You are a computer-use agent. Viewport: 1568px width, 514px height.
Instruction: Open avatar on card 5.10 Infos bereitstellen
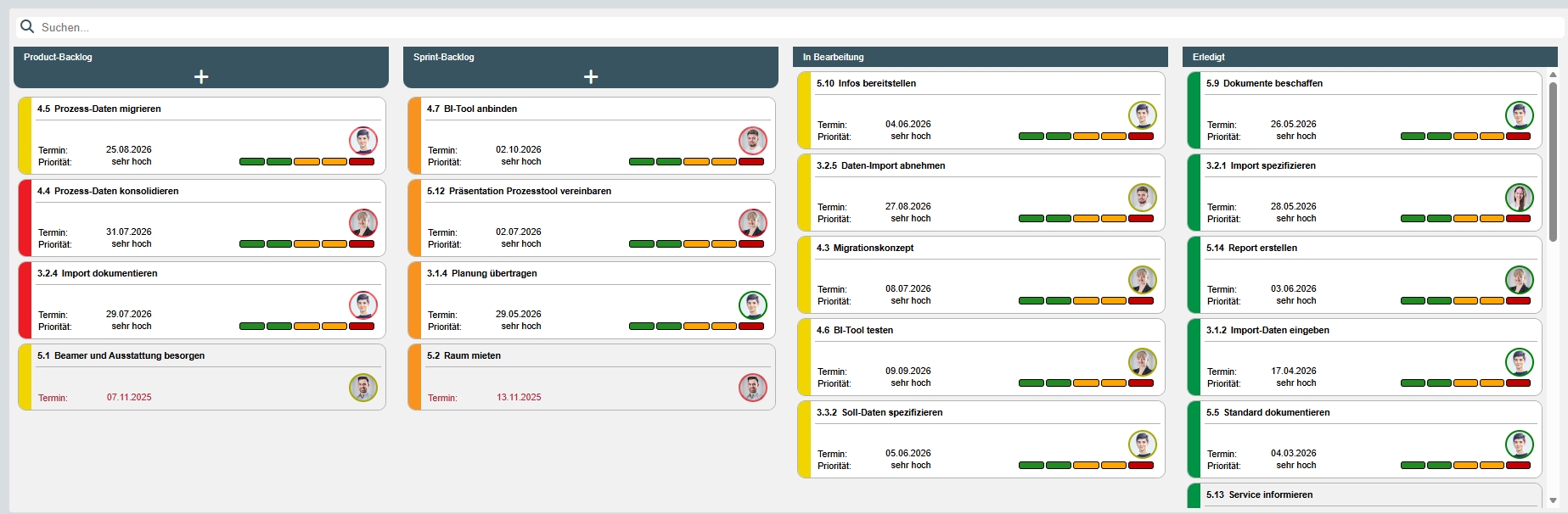(x=1143, y=115)
